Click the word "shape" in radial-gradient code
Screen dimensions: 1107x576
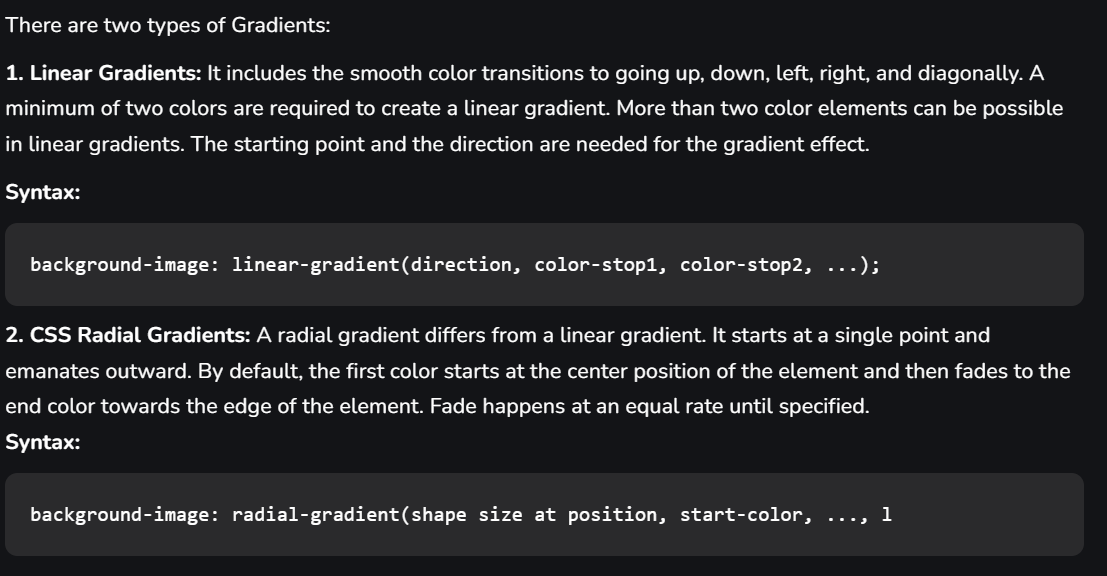(x=438, y=515)
